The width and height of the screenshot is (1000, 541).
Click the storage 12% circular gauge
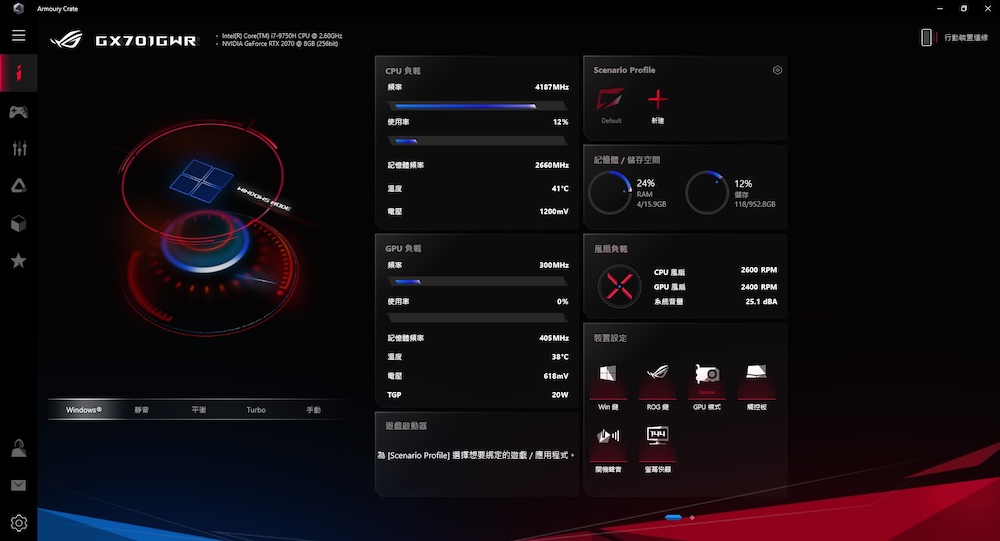[x=707, y=192]
